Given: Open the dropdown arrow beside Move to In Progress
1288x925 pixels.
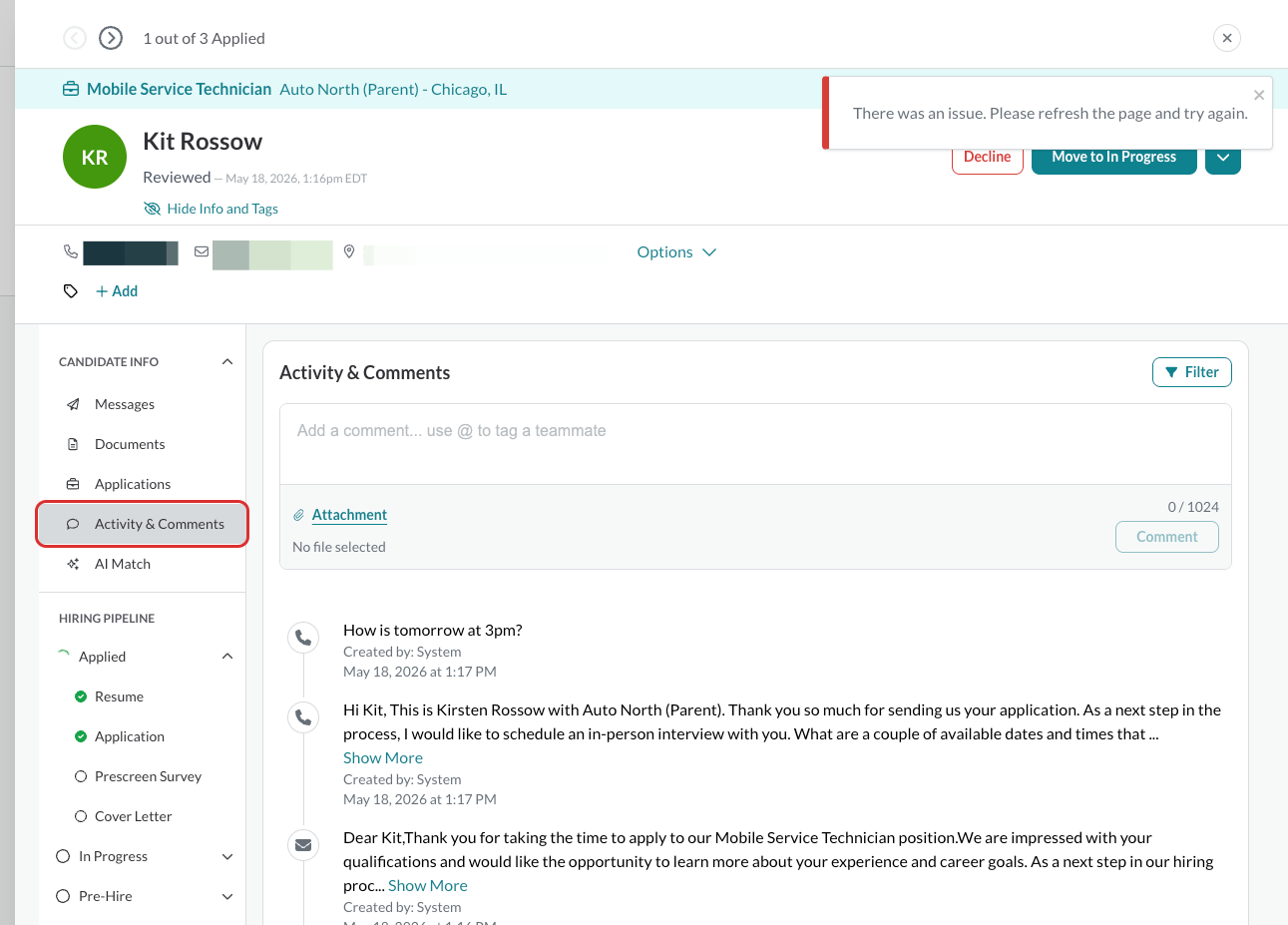Looking at the screenshot, I should click(1223, 158).
